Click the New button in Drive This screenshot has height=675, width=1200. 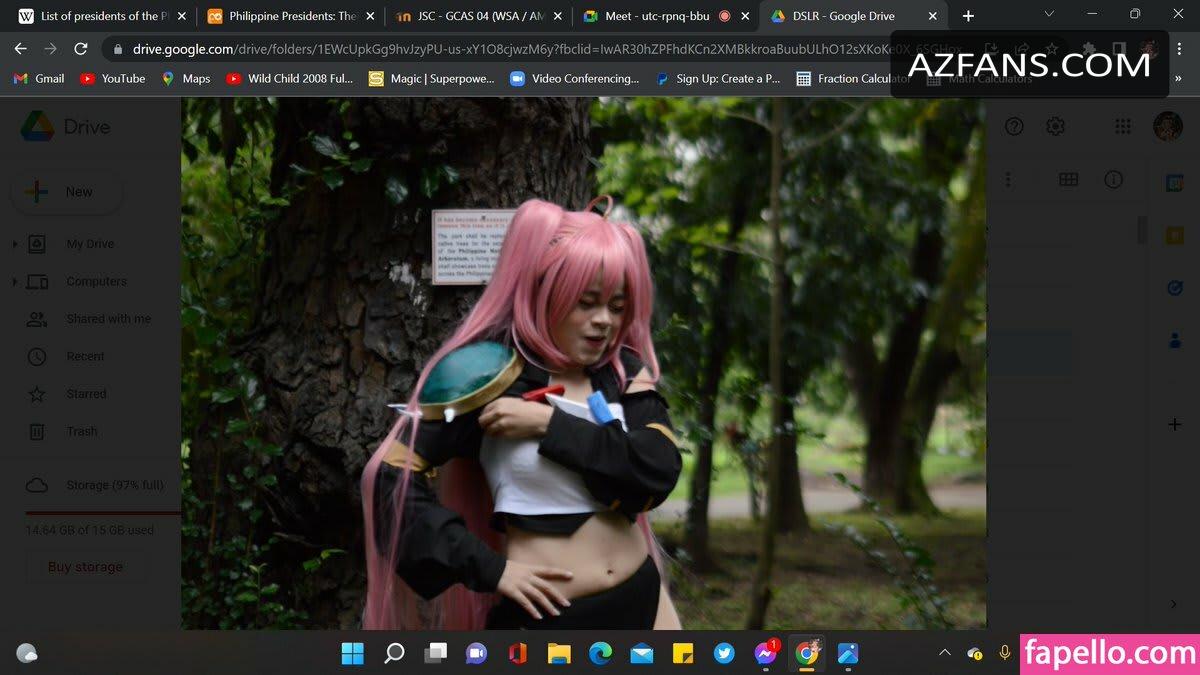click(x=66, y=192)
